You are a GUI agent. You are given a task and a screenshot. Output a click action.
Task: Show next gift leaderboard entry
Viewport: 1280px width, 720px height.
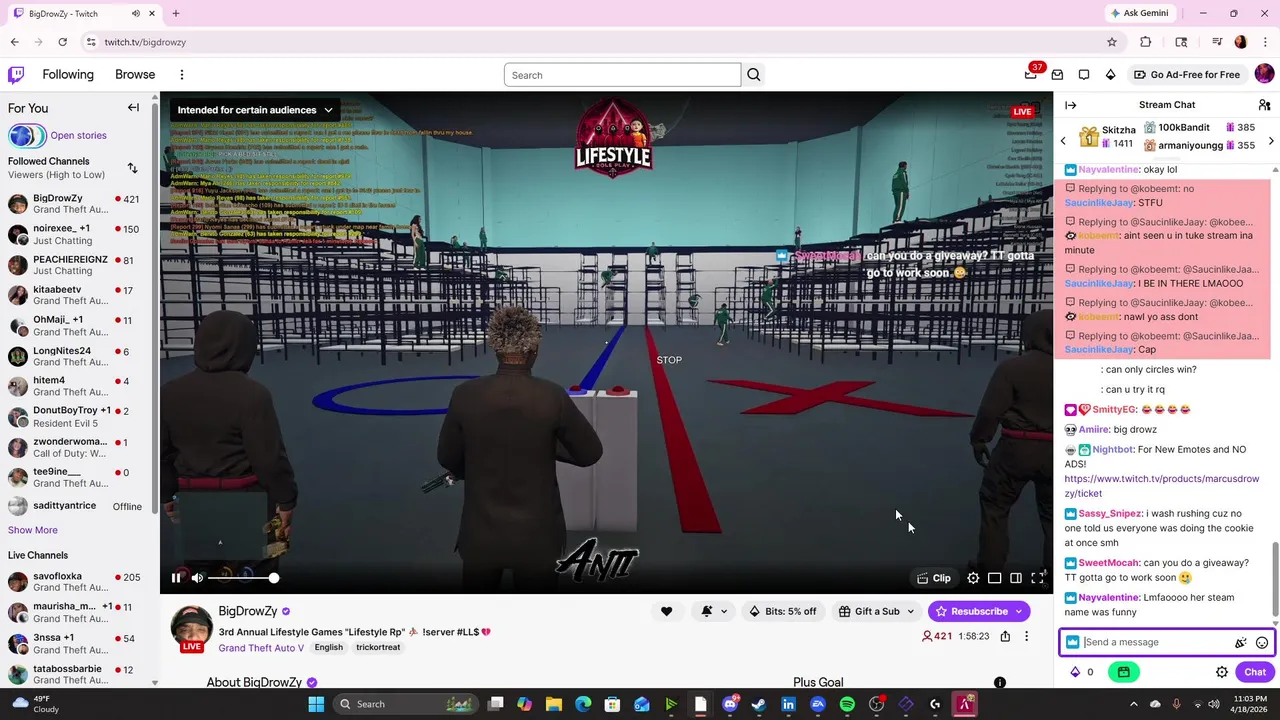(x=1271, y=141)
